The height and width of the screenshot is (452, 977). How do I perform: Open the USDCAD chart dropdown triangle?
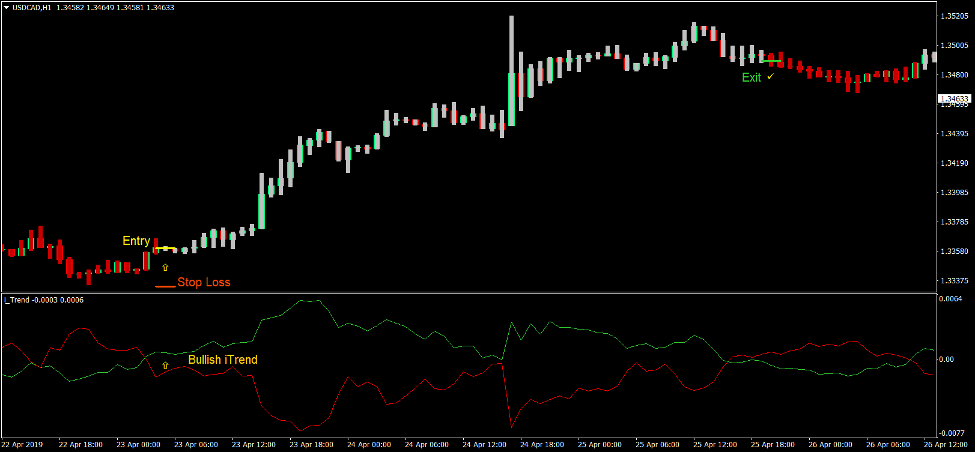point(6,7)
